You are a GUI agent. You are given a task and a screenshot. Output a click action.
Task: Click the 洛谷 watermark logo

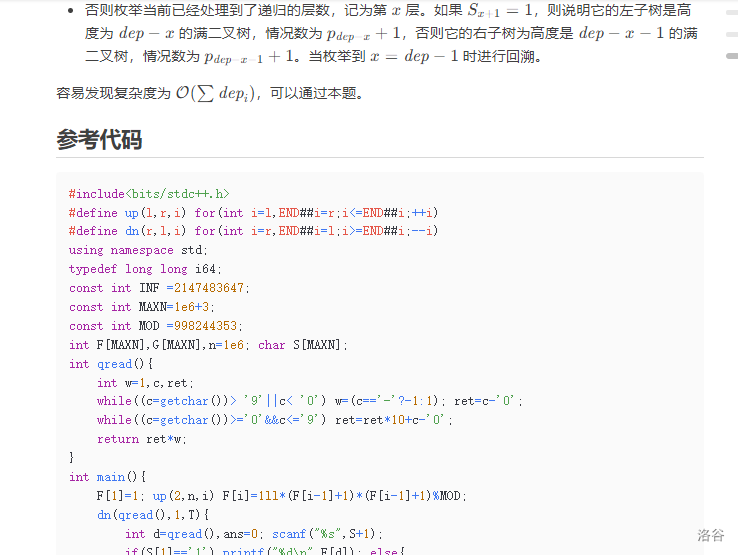pos(711,535)
